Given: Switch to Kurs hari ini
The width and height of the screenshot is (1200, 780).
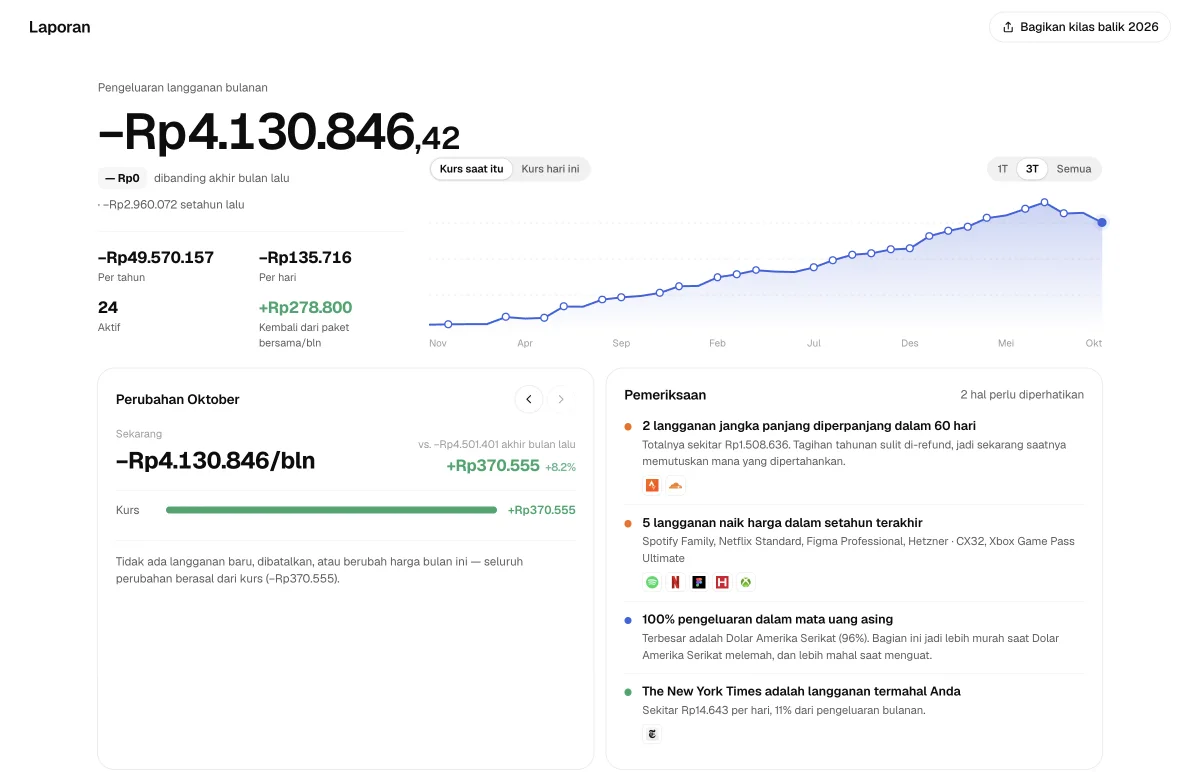Looking at the screenshot, I should tap(551, 169).
